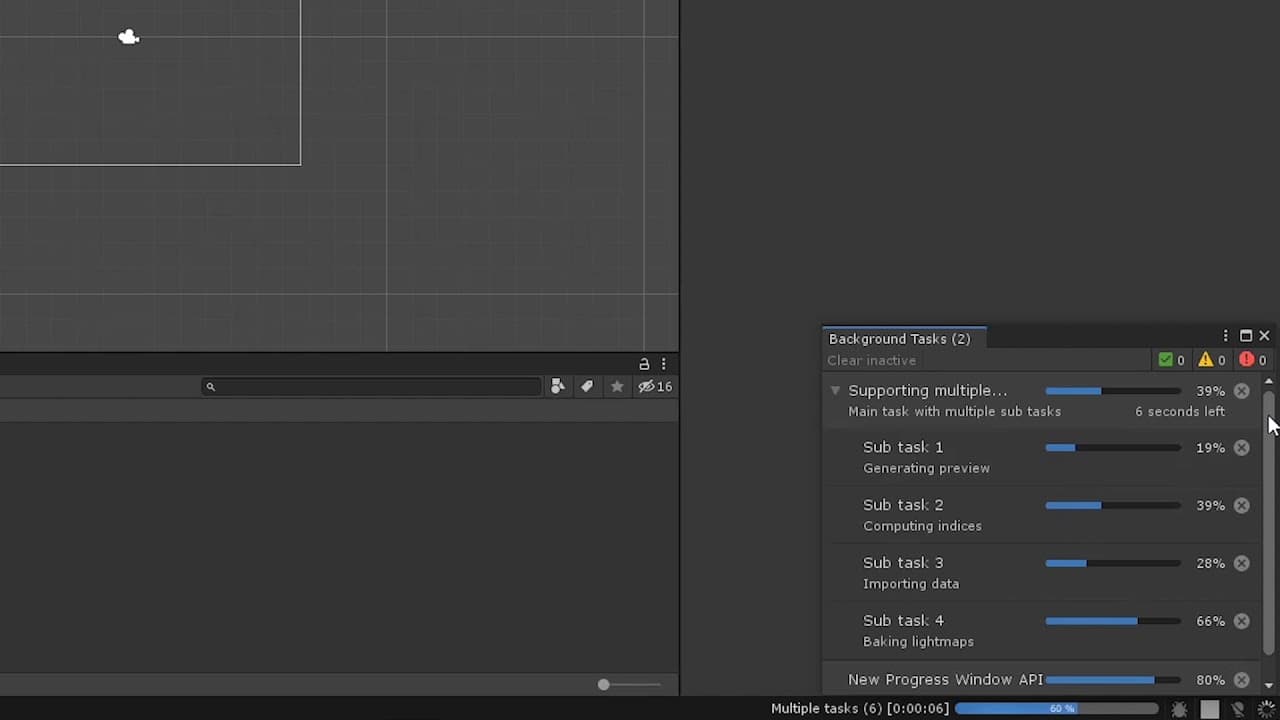Cancel the Supporting multiple... main task
1280x720 pixels.
tap(1242, 391)
